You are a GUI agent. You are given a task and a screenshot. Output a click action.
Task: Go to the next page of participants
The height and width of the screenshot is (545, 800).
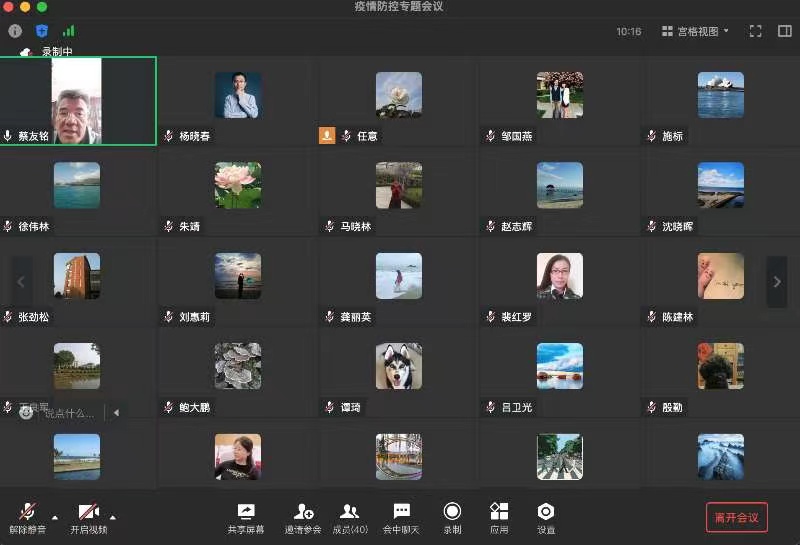click(x=777, y=282)
